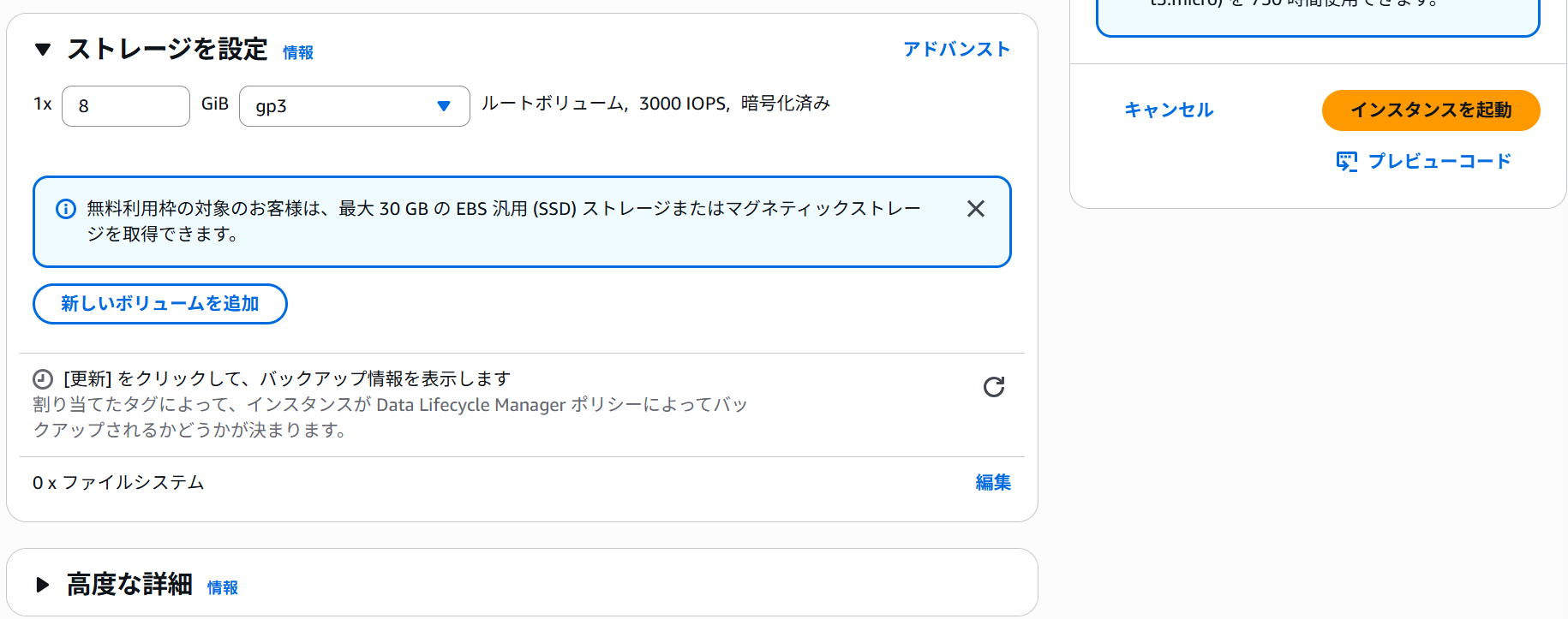Screen dimensions: 1568x619
Task: Click 編集 link for file systems
Action: tap(993, 483)
